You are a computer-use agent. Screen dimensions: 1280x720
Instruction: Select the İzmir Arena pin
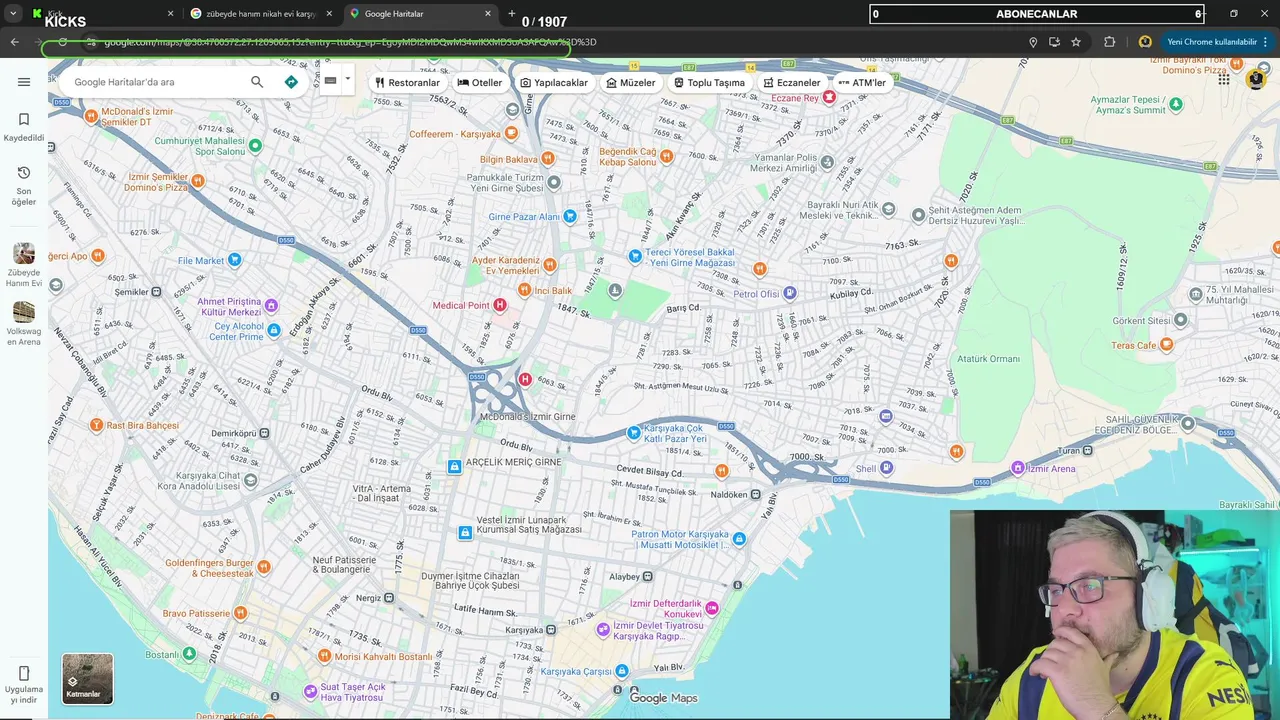coord(1018,468)
